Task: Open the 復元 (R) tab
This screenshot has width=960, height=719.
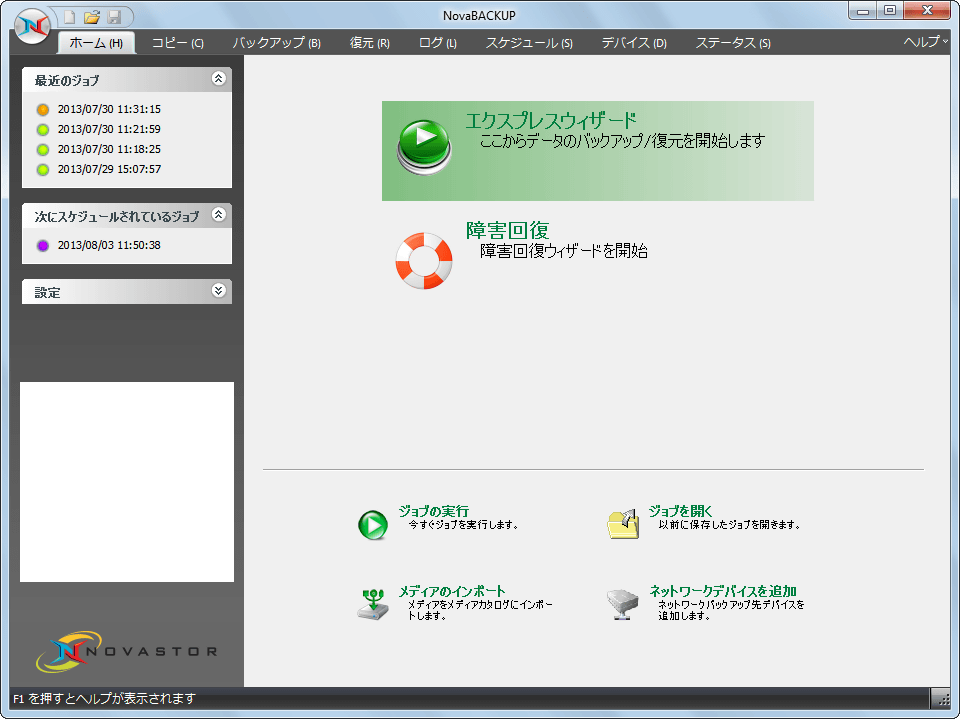Action: point(369,43)
